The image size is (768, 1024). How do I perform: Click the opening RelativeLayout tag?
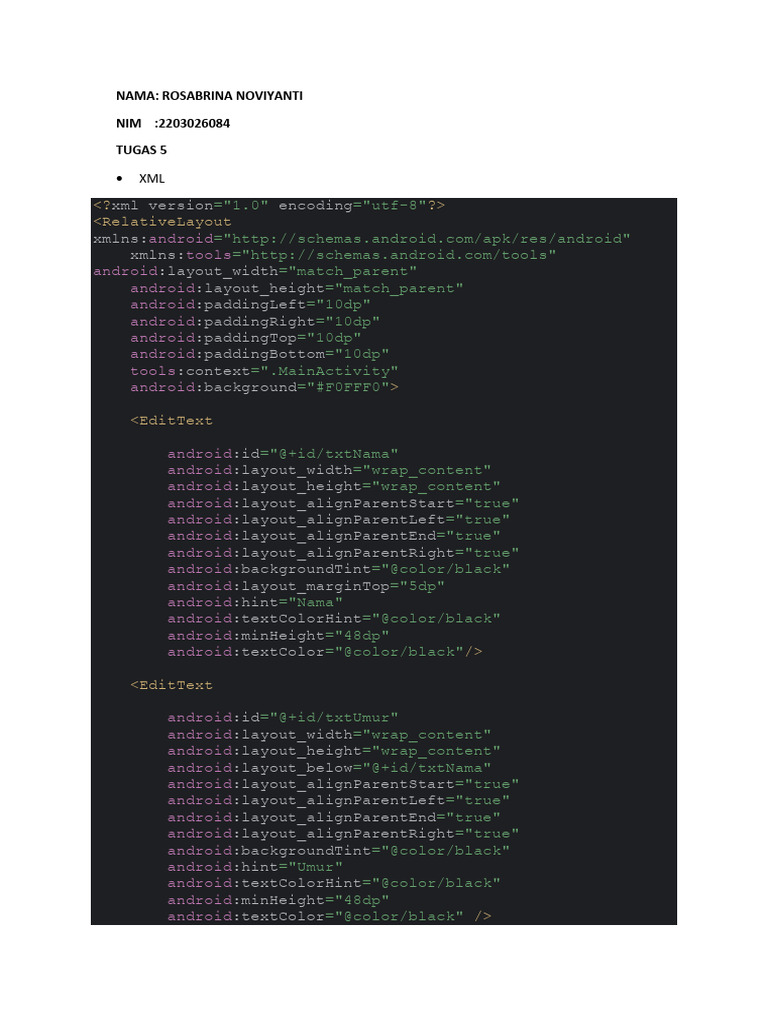(x=162, y=222)
